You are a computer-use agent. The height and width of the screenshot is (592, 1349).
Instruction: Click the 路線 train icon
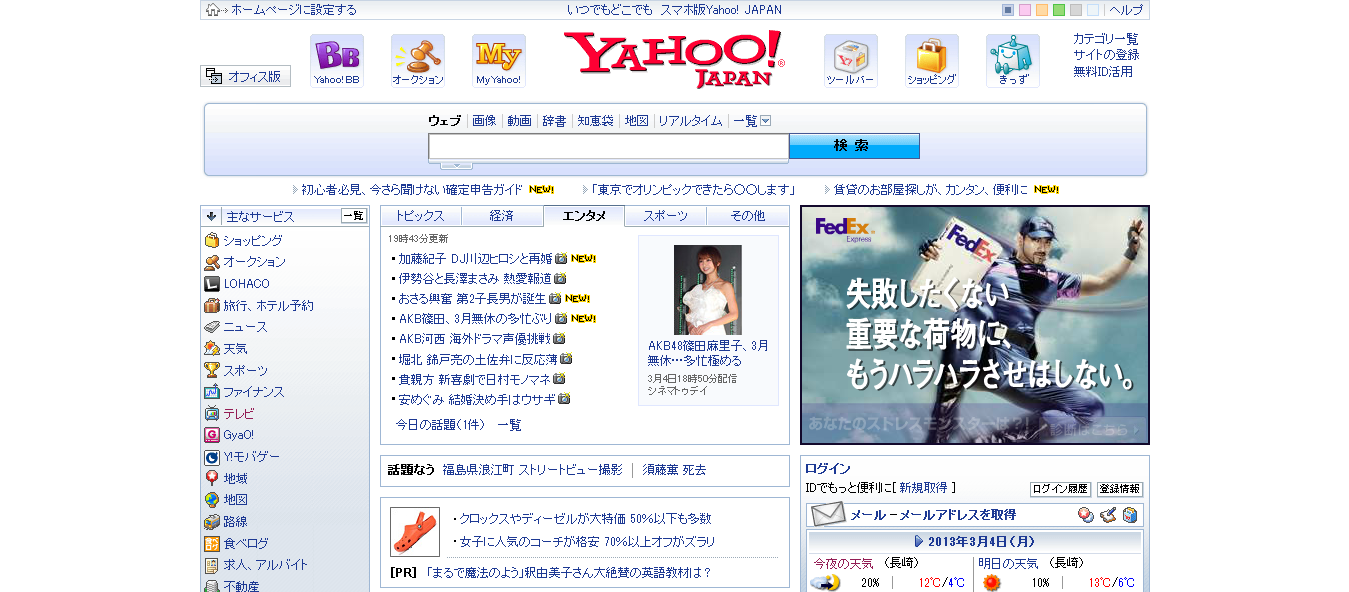tap(212, 522)
